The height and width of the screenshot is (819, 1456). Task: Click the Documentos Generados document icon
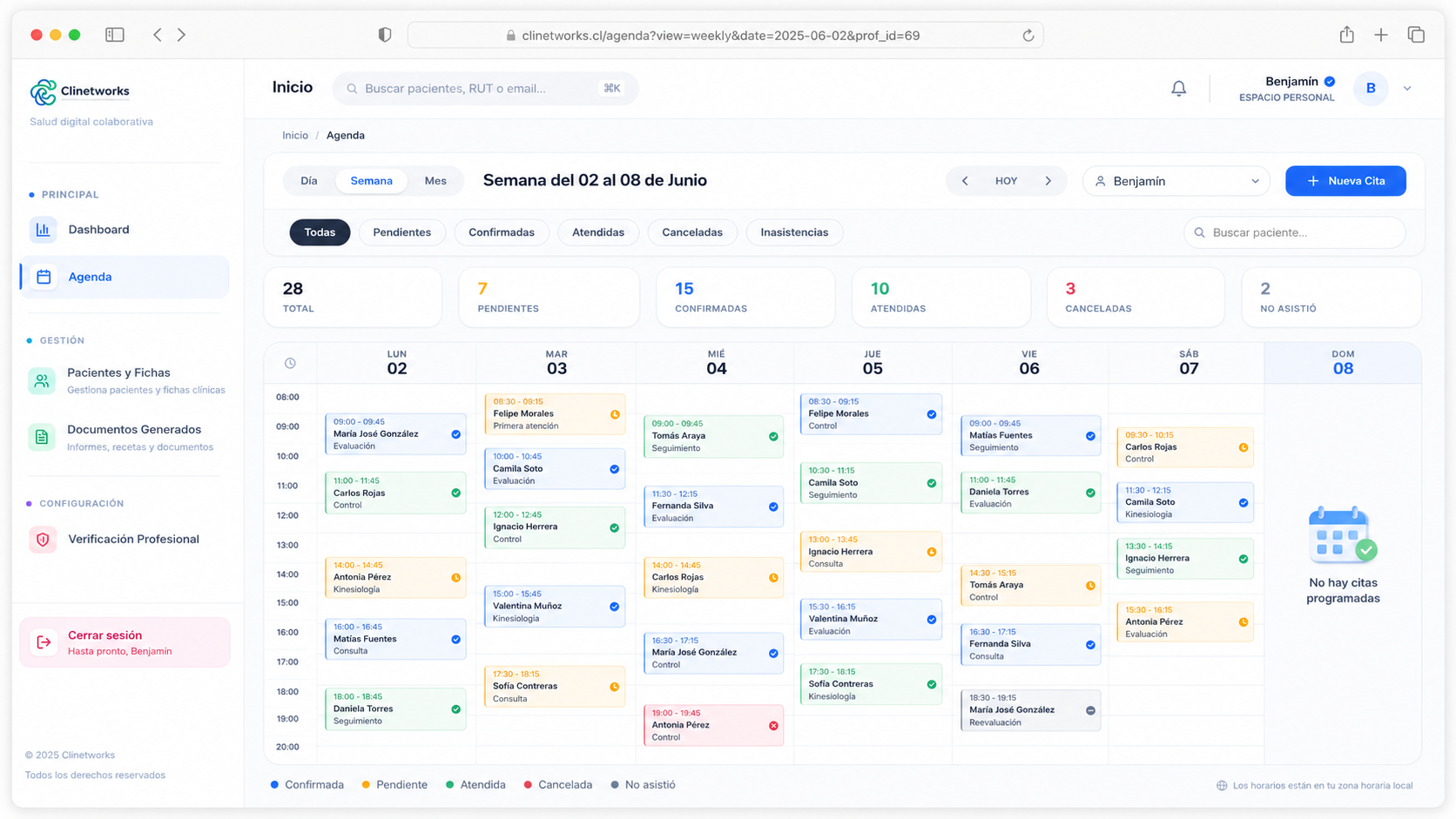coord(41,437)
